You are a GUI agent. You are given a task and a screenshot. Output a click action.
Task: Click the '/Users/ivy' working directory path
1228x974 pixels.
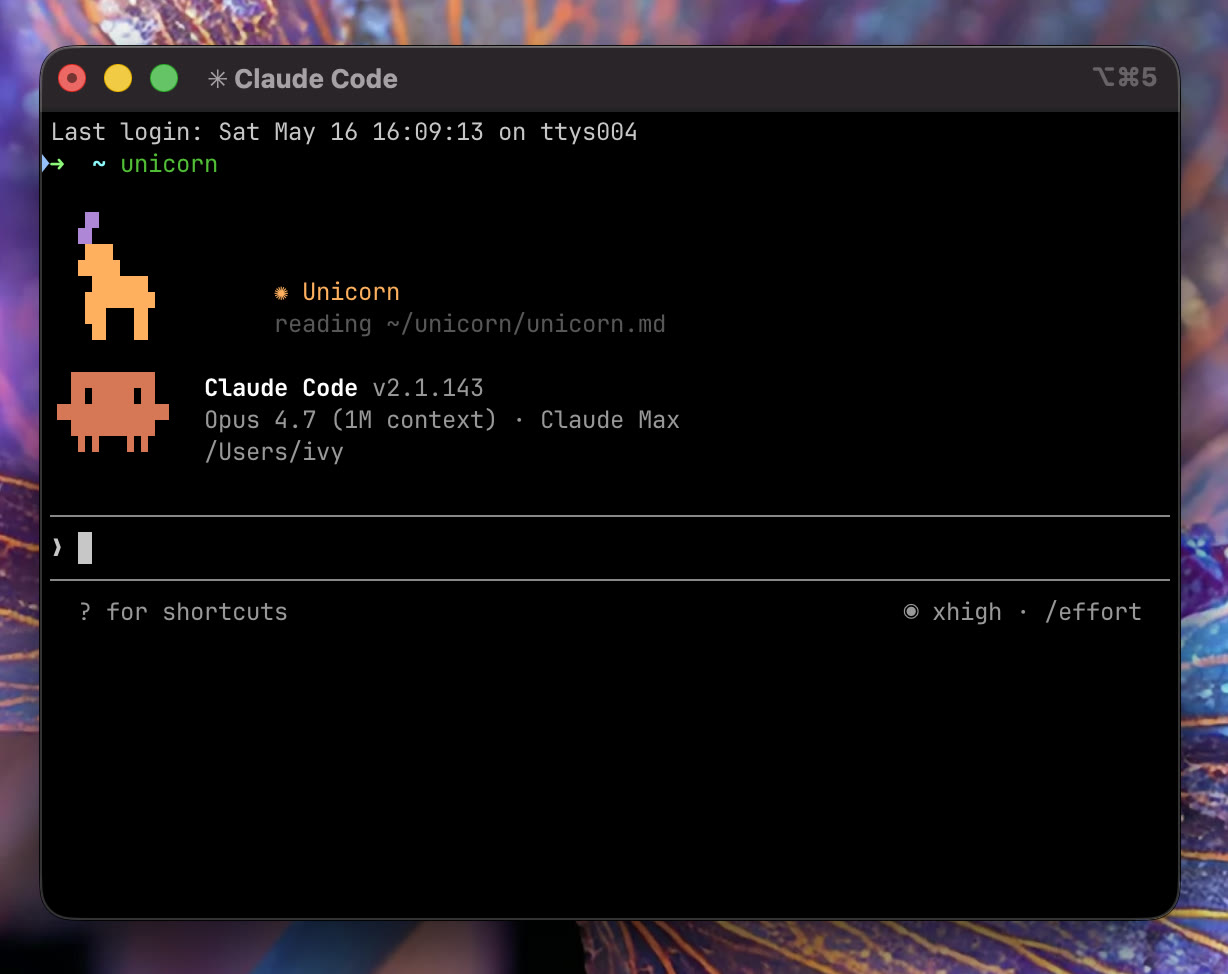point(274,452)
